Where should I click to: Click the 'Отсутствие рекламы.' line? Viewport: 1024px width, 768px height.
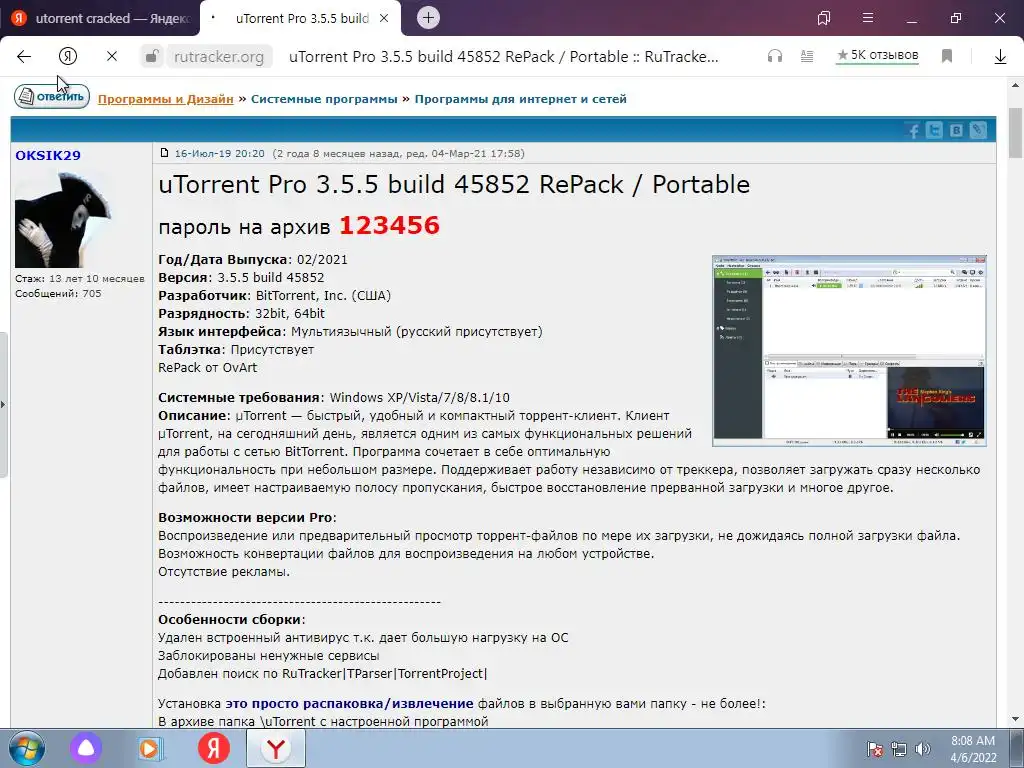224,572
